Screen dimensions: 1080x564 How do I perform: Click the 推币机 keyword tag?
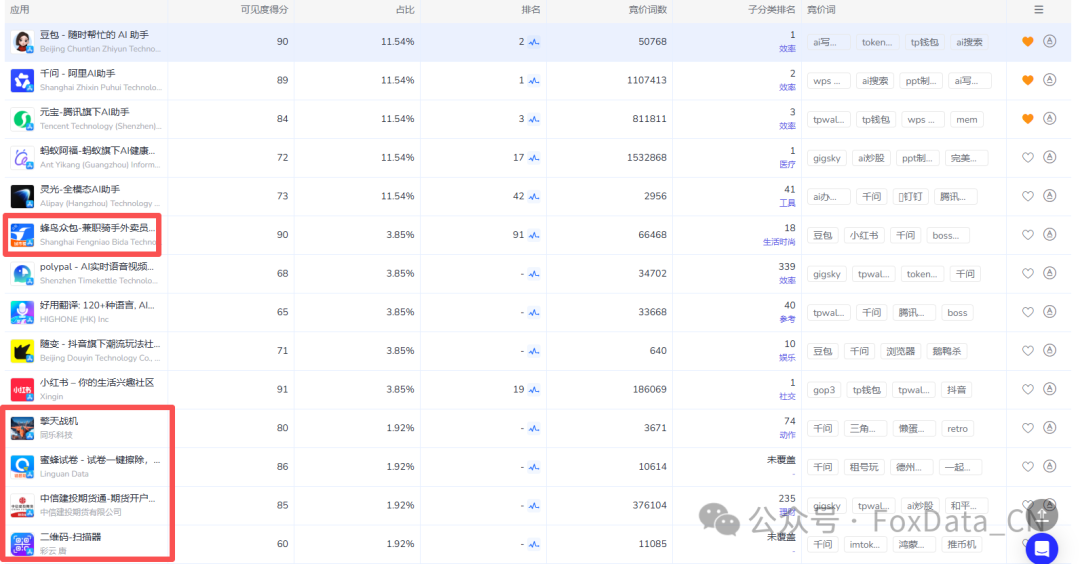pos(961,544)
